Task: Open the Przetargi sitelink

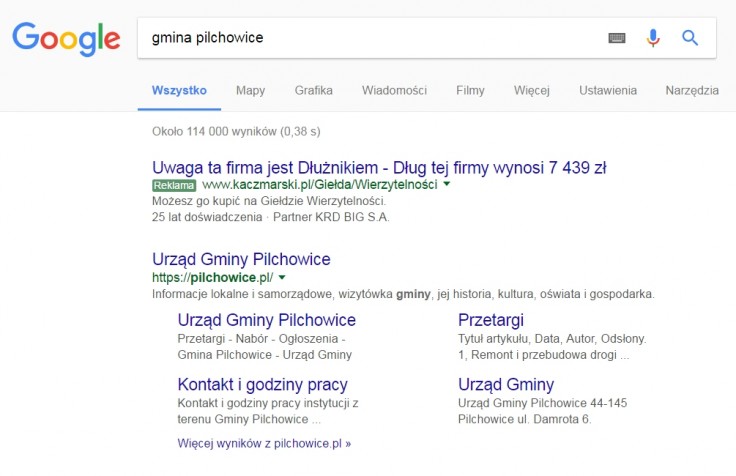Action: [491, 320]
